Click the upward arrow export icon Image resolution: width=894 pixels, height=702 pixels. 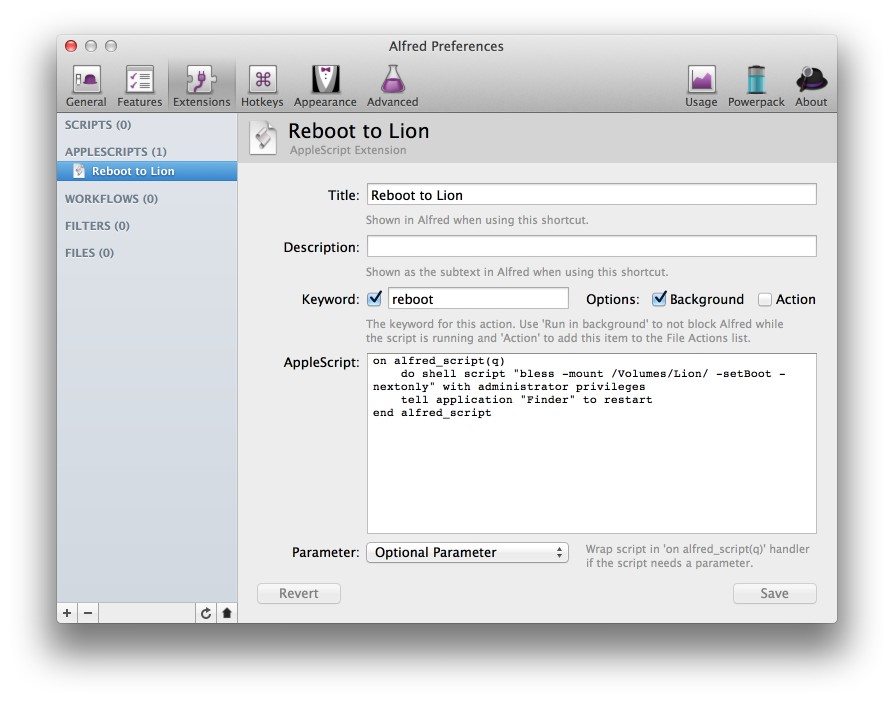pyautogui.click(x=227, y=613)
